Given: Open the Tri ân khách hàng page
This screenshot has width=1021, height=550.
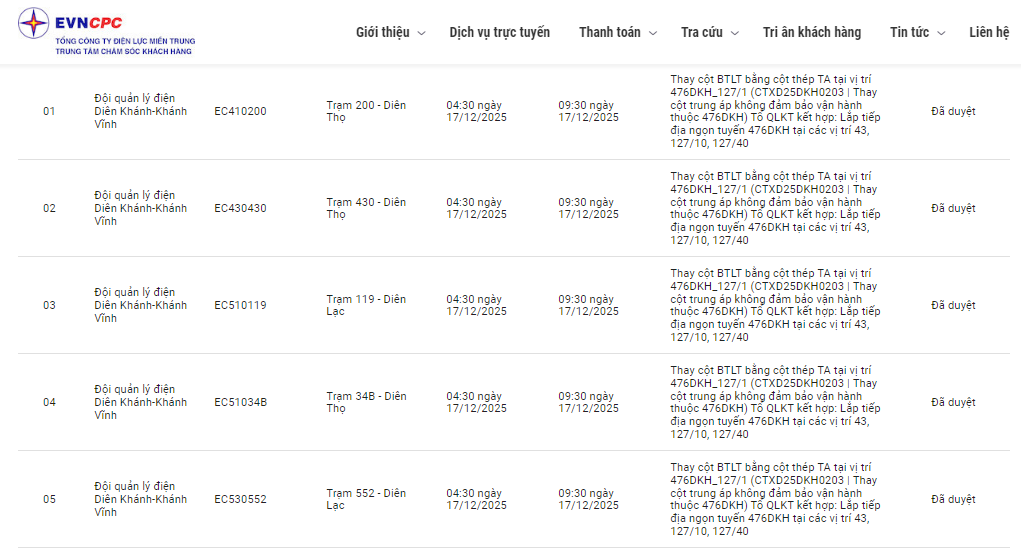Looking at the screenshot, I should [811, 32].
